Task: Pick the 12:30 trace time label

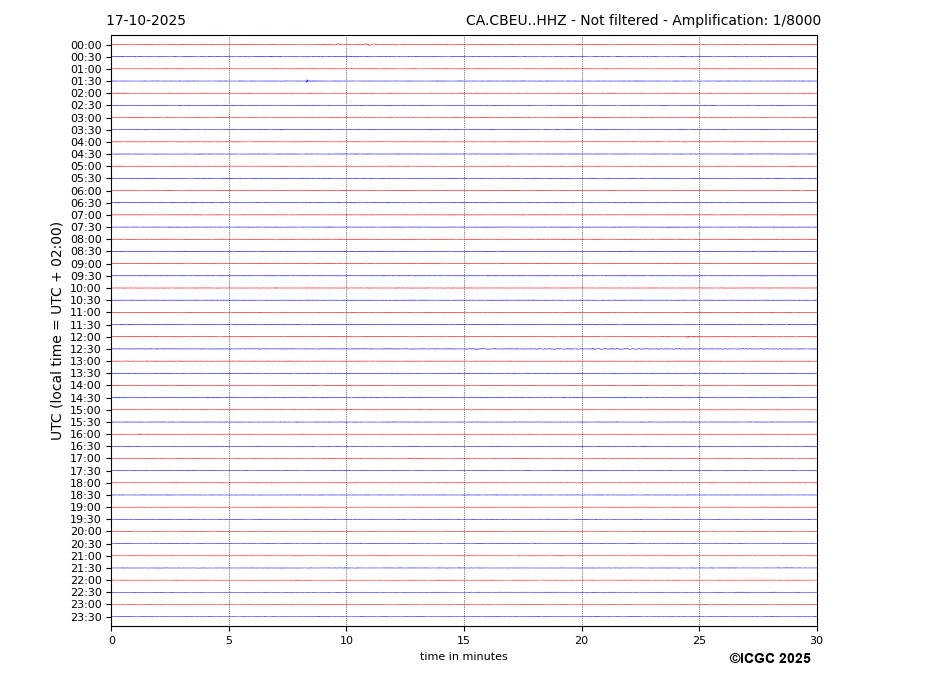Action: (x=86, y=349)
